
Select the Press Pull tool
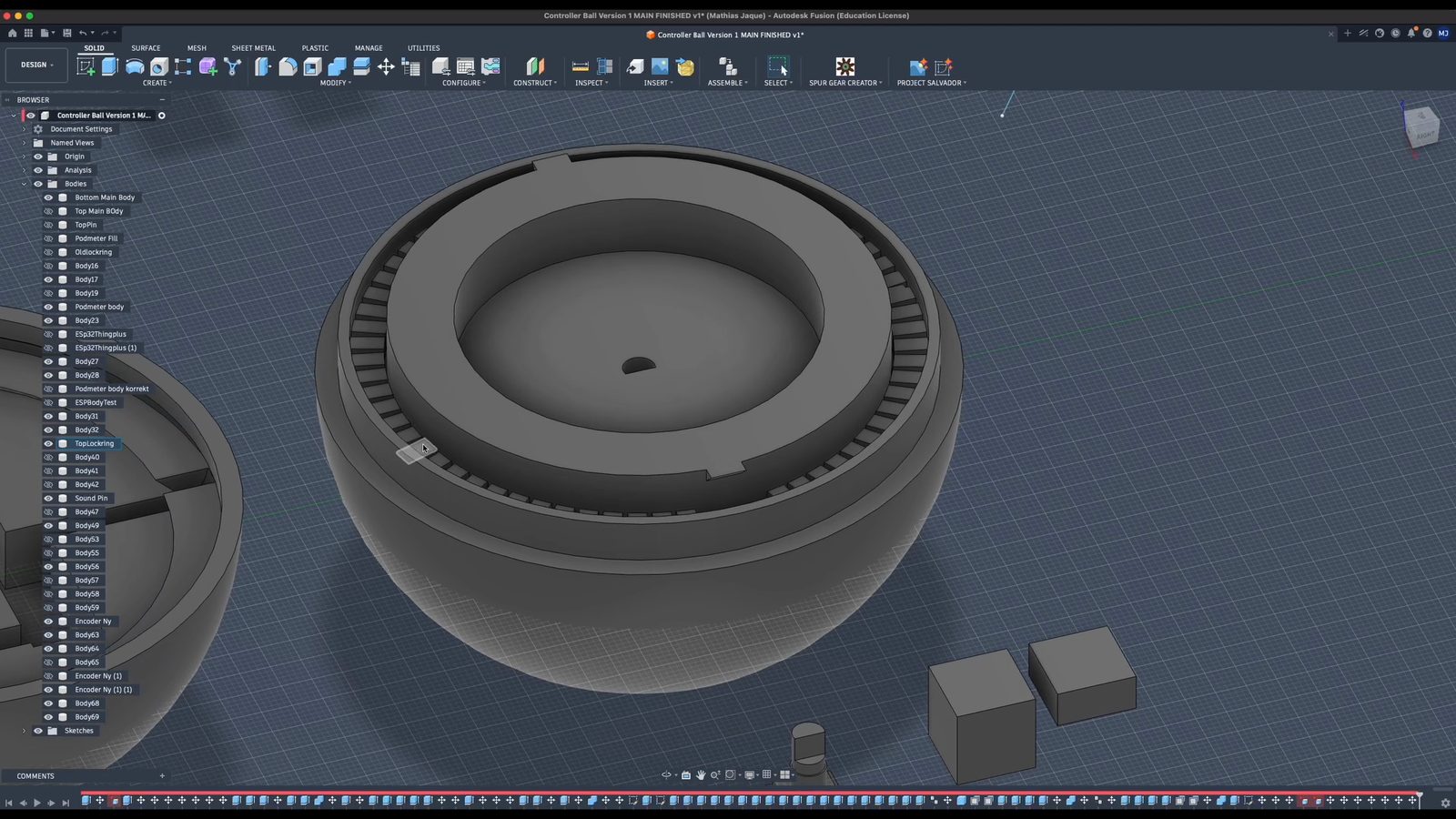[263, 66]
